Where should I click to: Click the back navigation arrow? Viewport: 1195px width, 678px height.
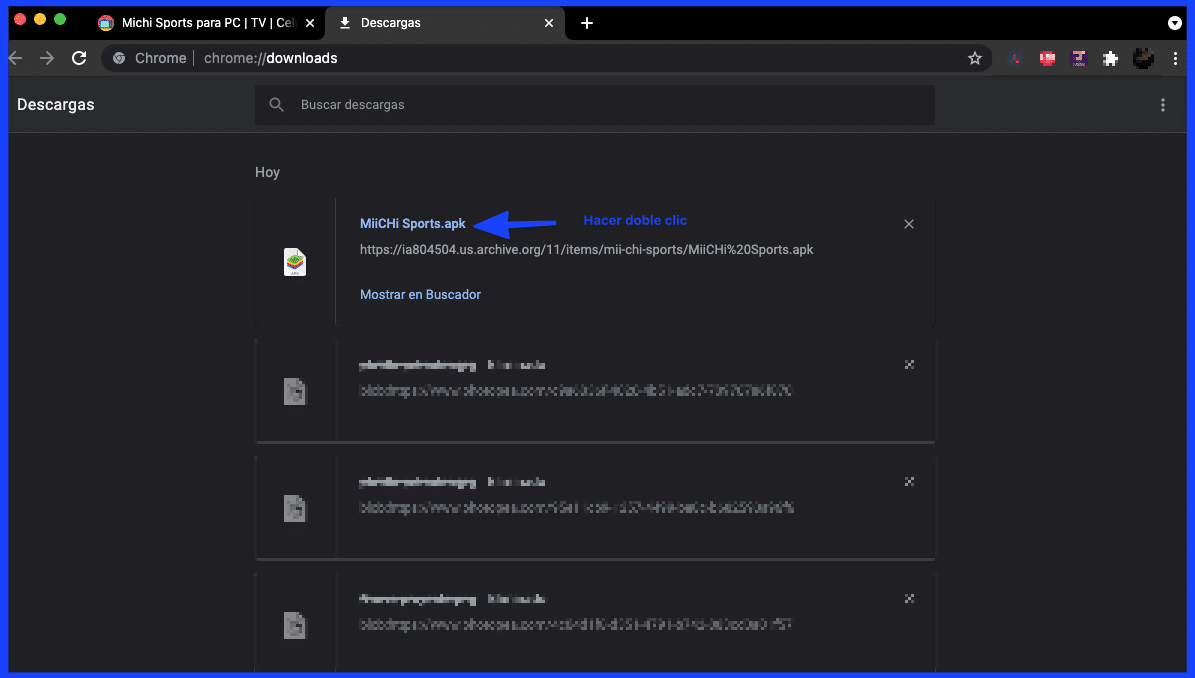(x=15, y=58)
